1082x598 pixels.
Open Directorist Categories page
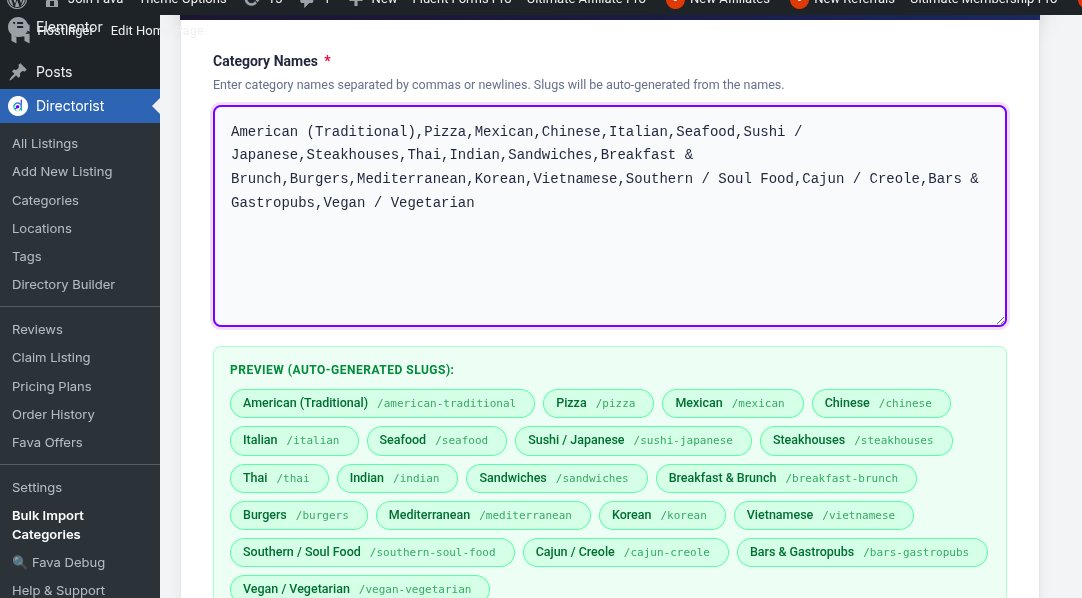tap(46, 201)
